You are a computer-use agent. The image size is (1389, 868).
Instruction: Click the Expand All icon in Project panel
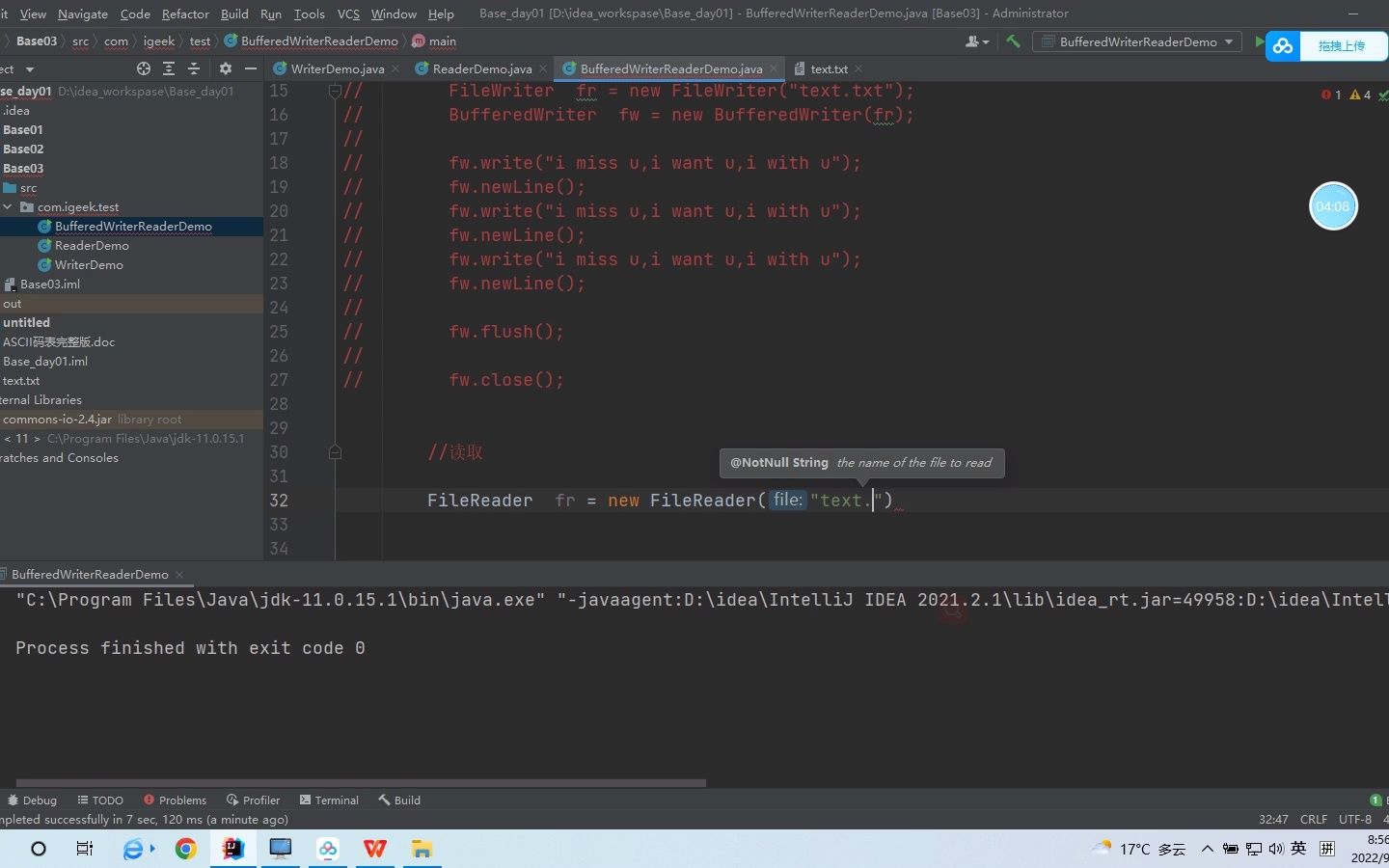169,68
